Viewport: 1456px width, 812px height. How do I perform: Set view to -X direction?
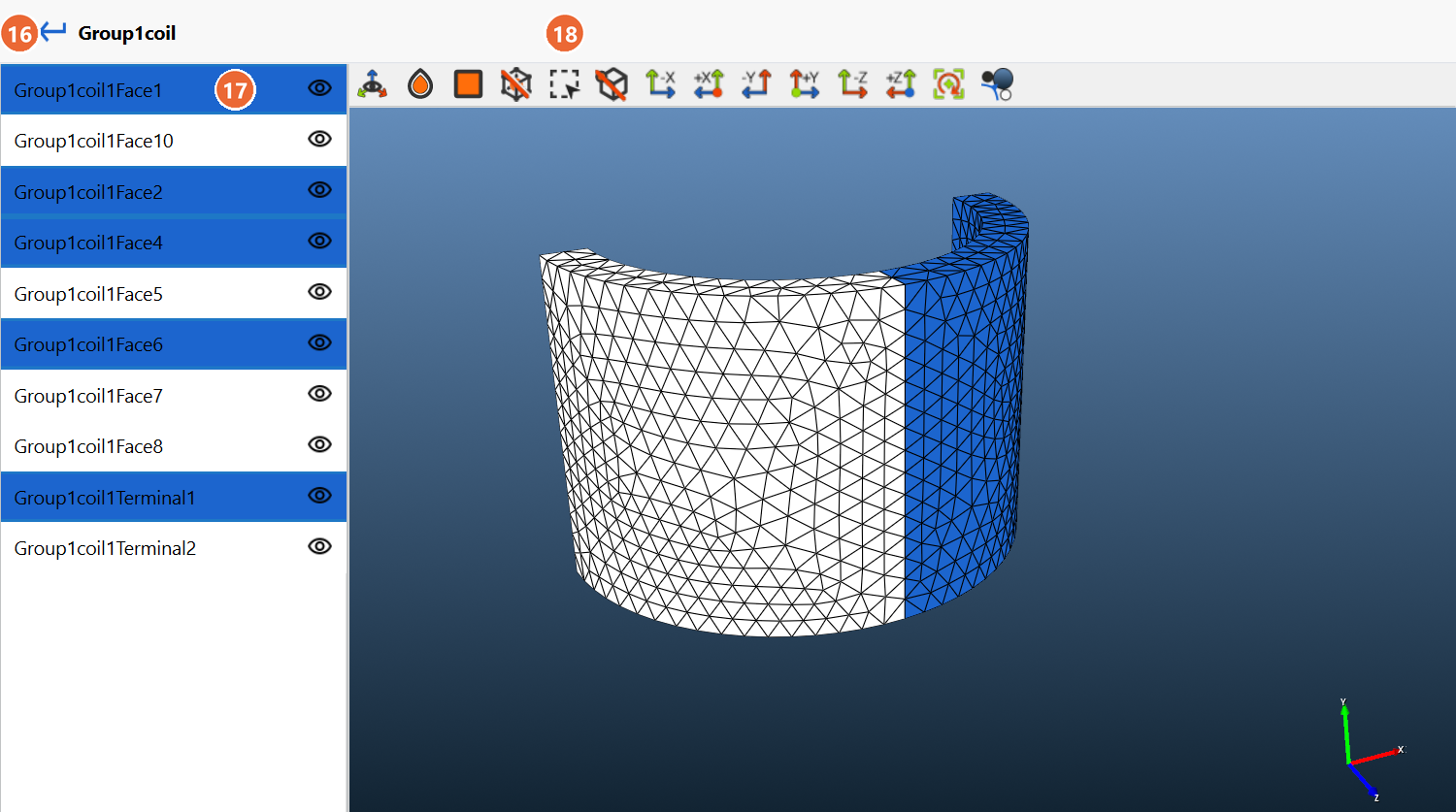click(x=660, y=84)
